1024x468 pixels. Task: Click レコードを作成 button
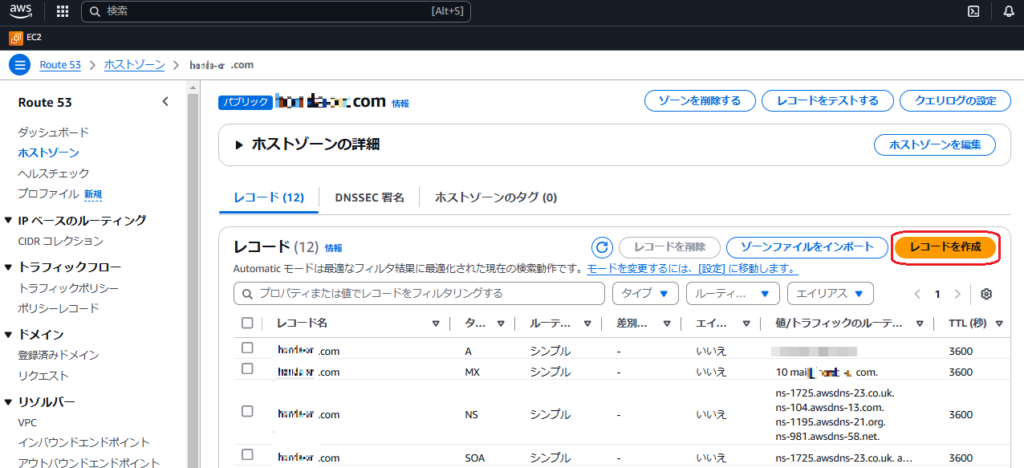tap(946, 247)
